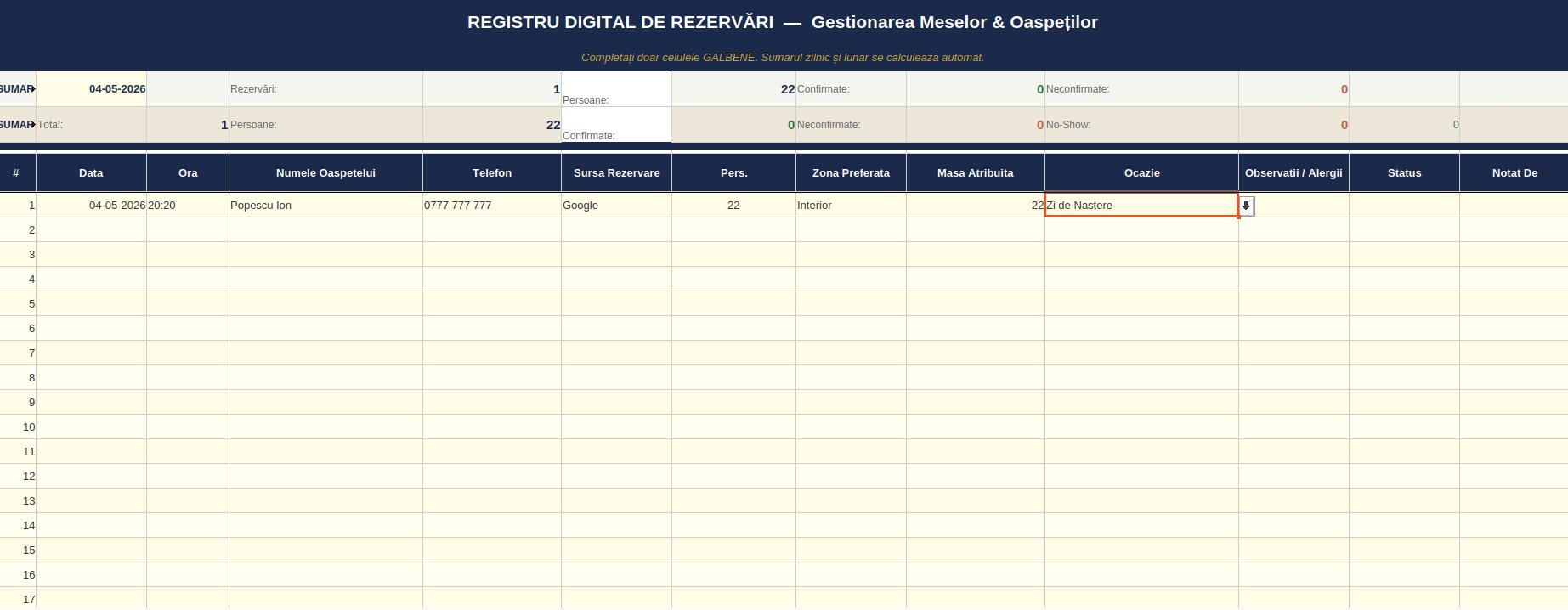The width and height of the screenshot is (1568, 610).
Task: Select row number 12
Action: click(x=18, y=476)
